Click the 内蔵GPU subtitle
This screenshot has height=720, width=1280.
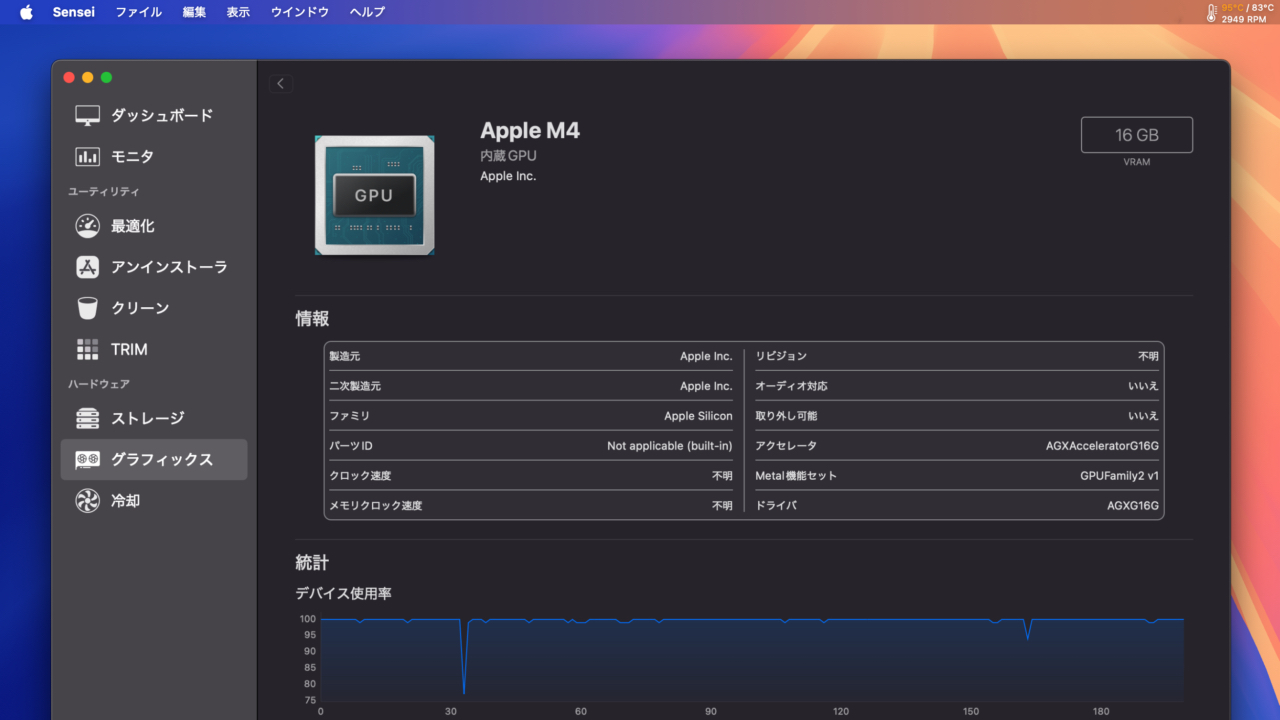point(509,156)
